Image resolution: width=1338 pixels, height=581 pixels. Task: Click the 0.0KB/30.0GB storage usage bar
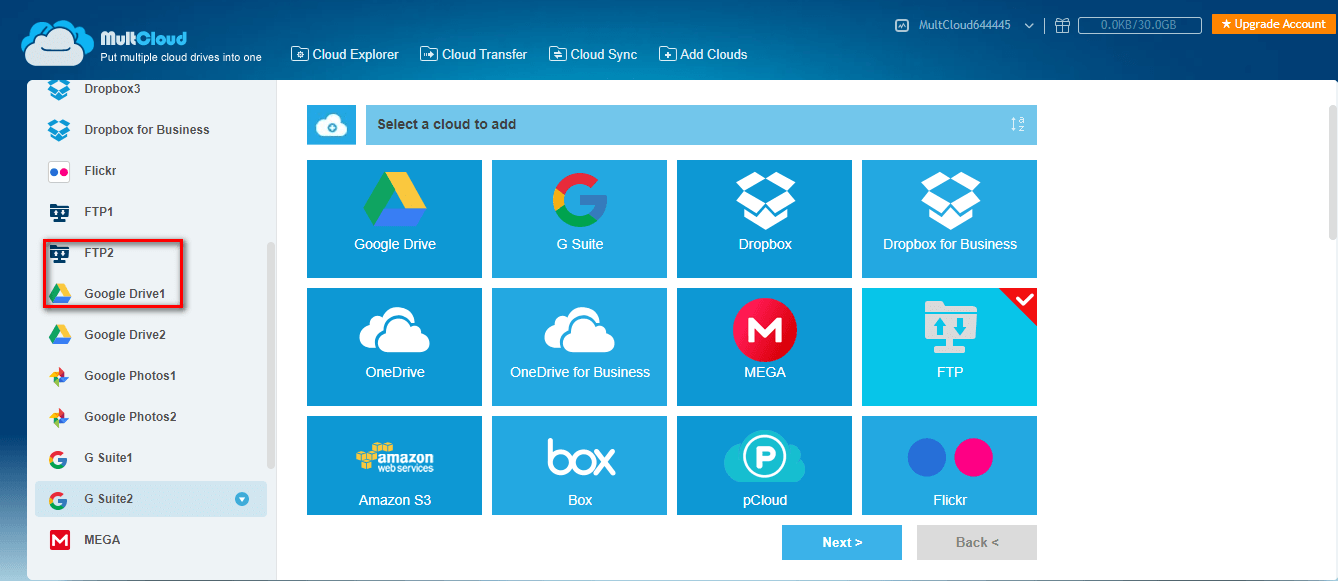point(1139,25)
